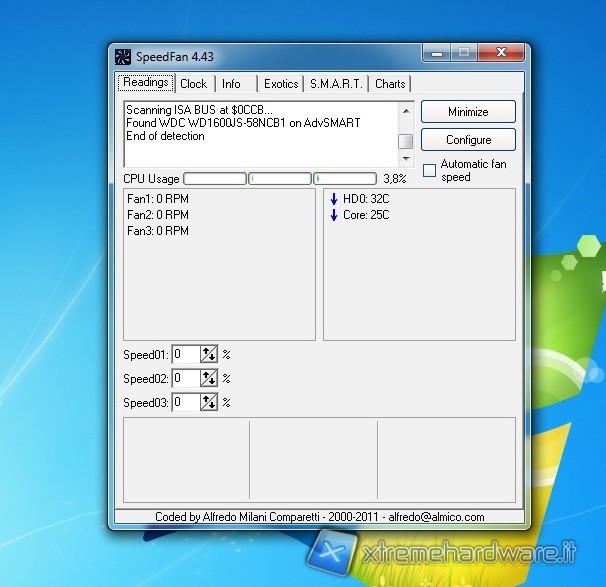The height and width of the screenshot is (587, 606).
Task: Switch to the Clock tab
Action: click(193, 84)
